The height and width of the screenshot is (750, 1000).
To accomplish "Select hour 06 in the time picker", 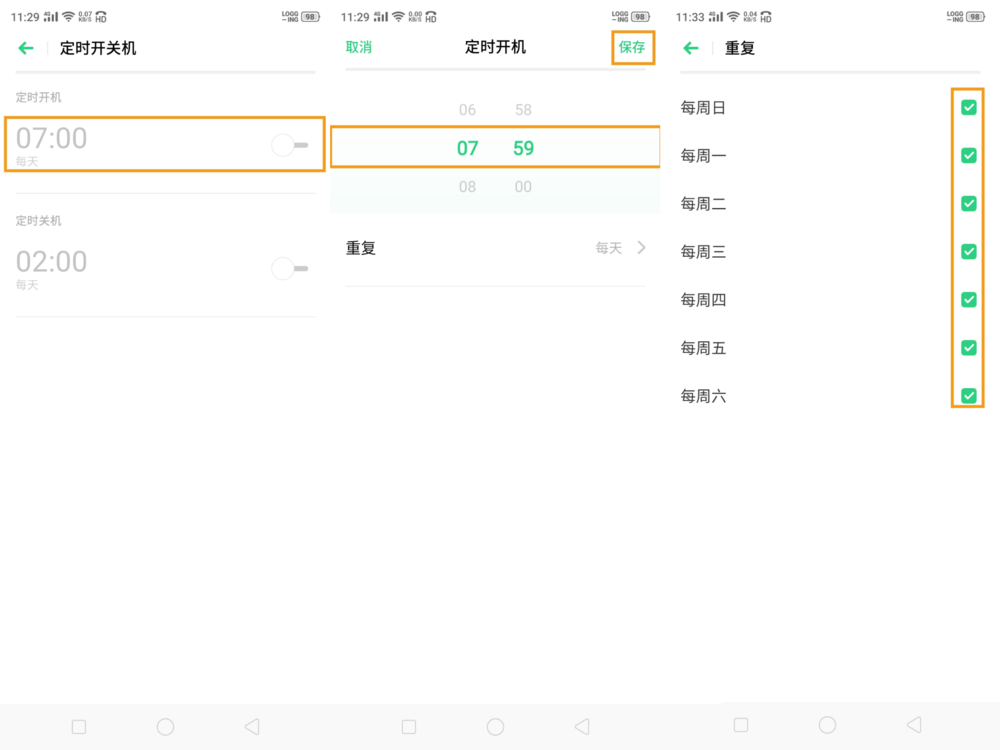I will coord(467,110).
